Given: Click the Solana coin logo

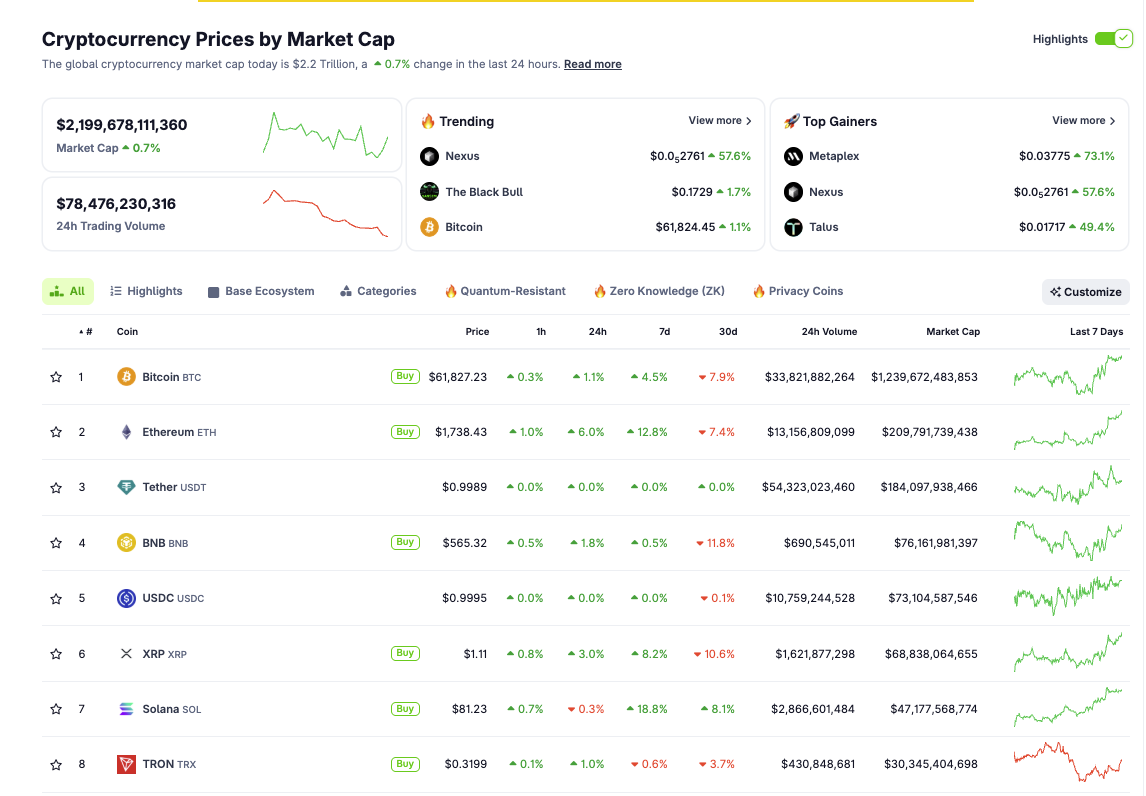Looking at the screenshot, I should [126, 709].
